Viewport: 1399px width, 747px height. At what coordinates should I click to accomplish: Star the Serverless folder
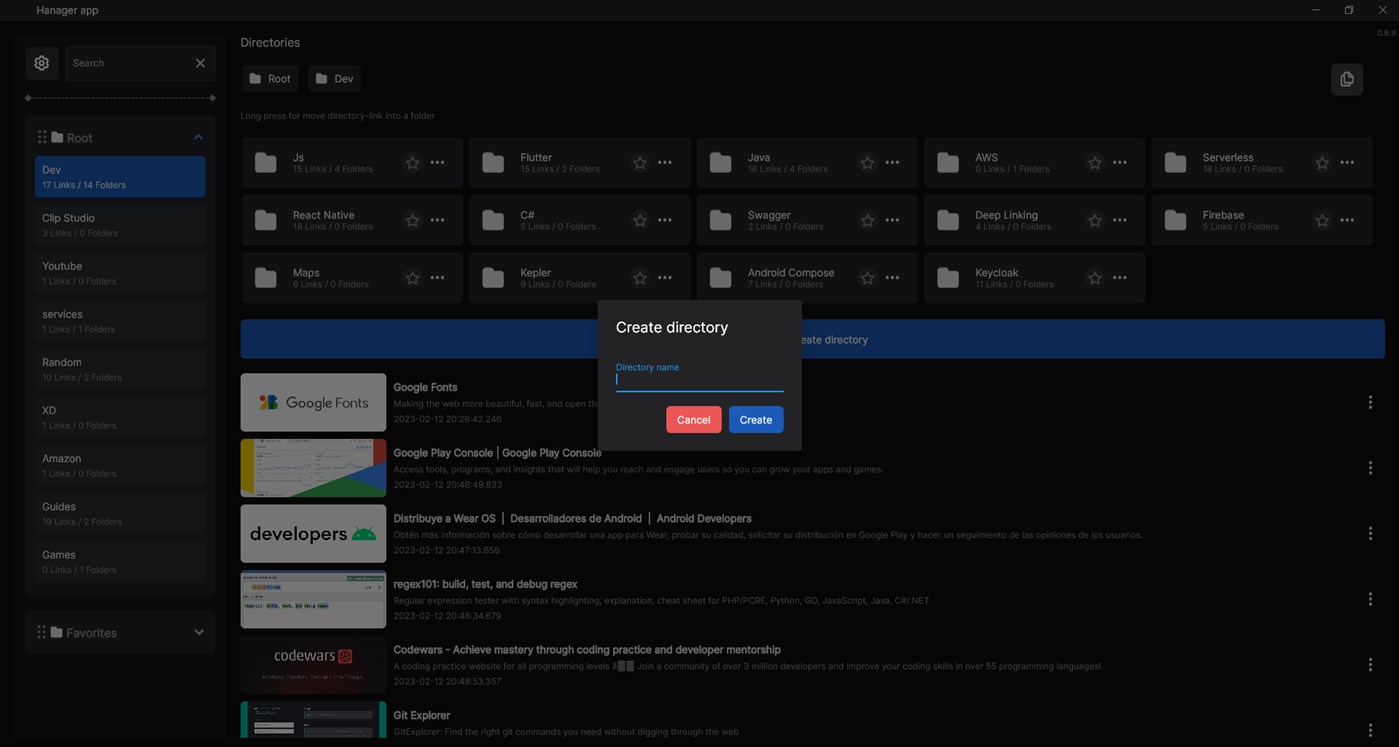(1322, 163)
